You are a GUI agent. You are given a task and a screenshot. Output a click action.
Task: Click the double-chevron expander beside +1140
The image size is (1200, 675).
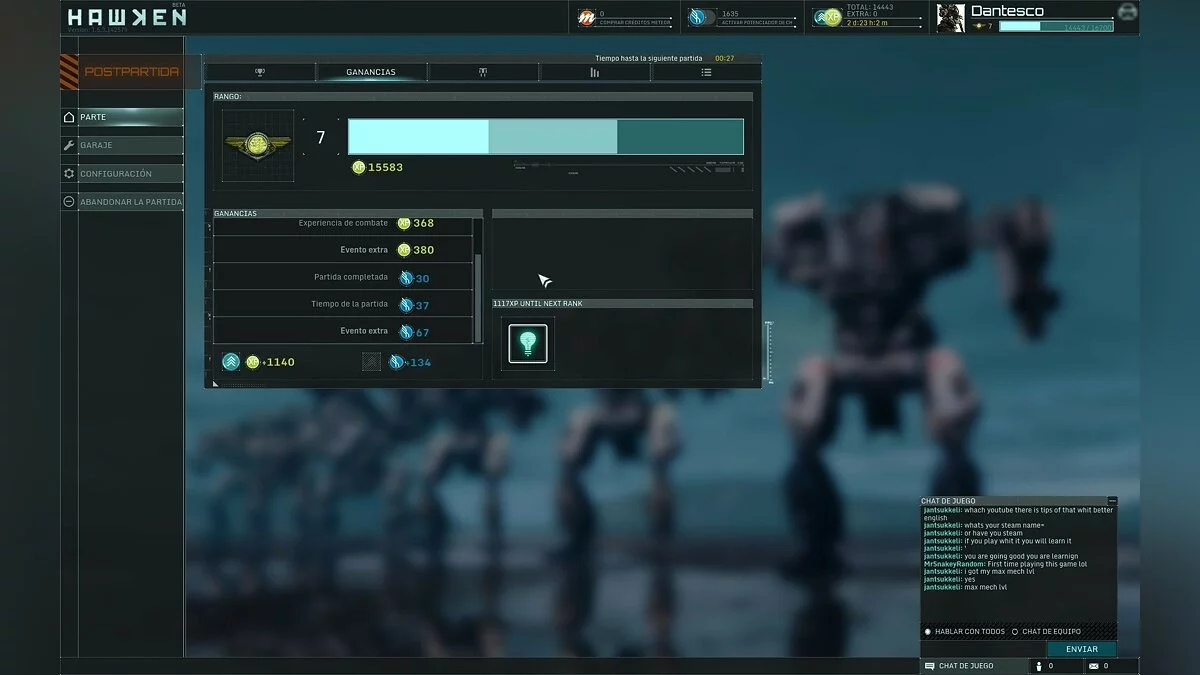click(x=231, y=361)
